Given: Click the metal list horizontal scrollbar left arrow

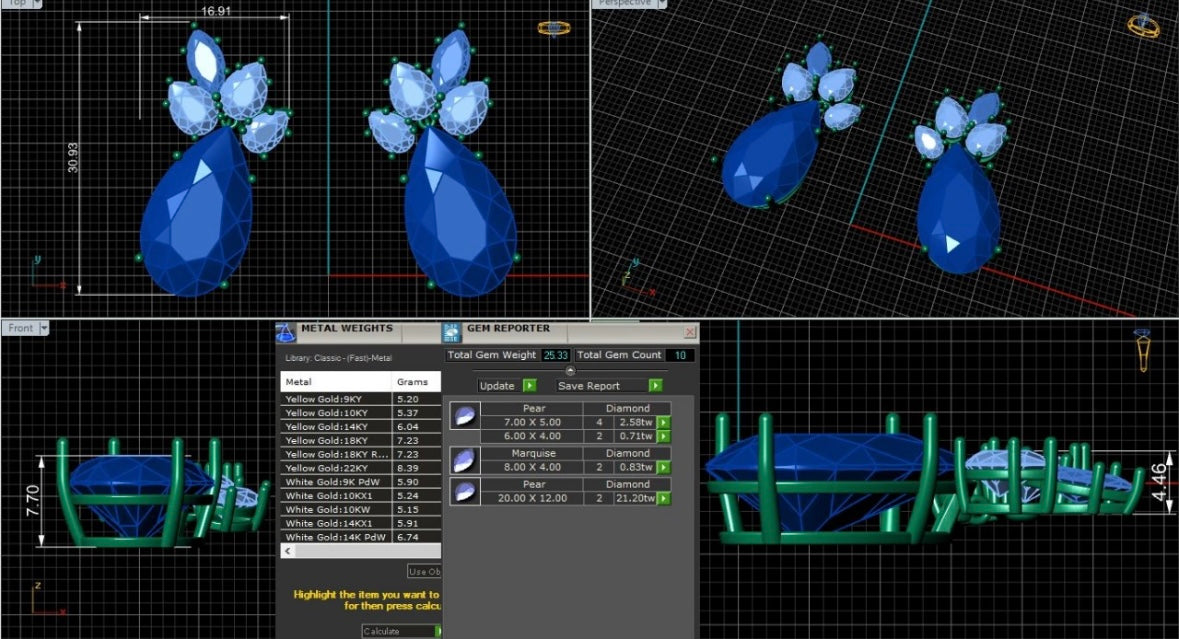Looking at the screenshot, I should click(x=289, y=551).
